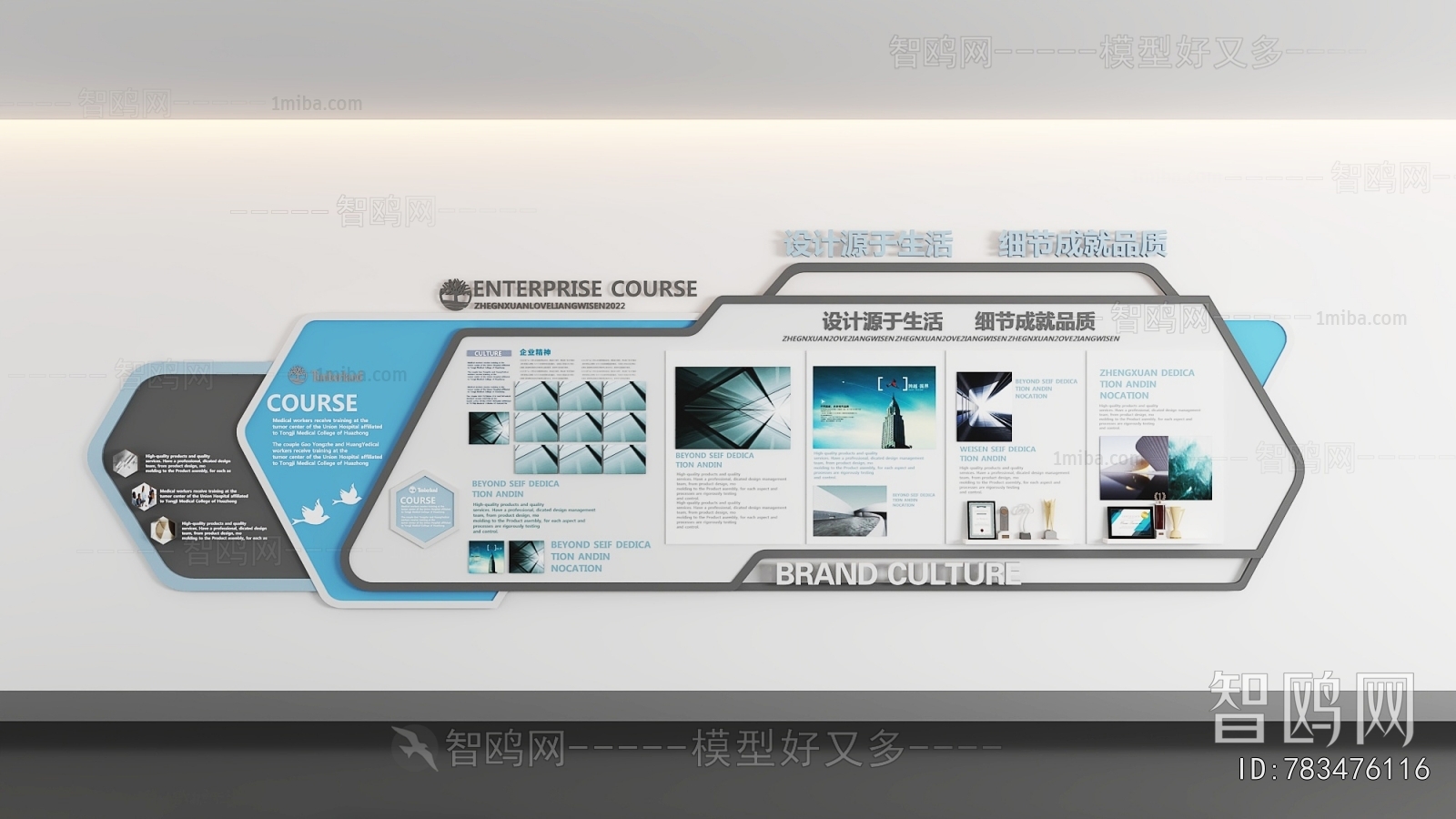
Task: Click the ID:783476116 text
Action: click(x=1334, y=770)
